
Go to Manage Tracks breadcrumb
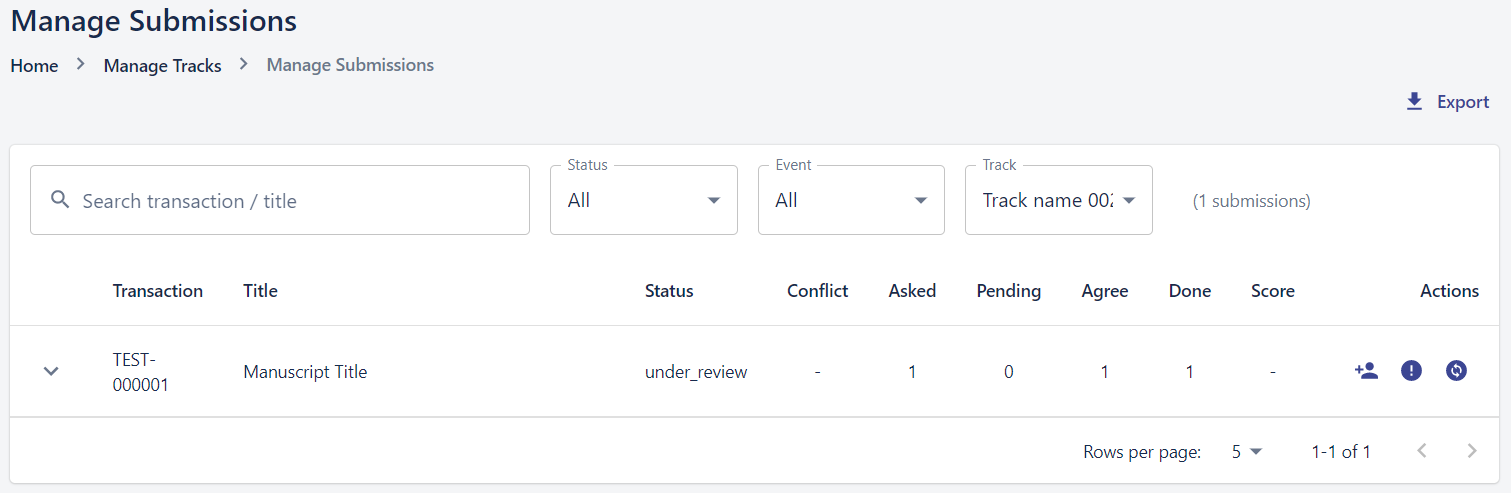[162, 66]
